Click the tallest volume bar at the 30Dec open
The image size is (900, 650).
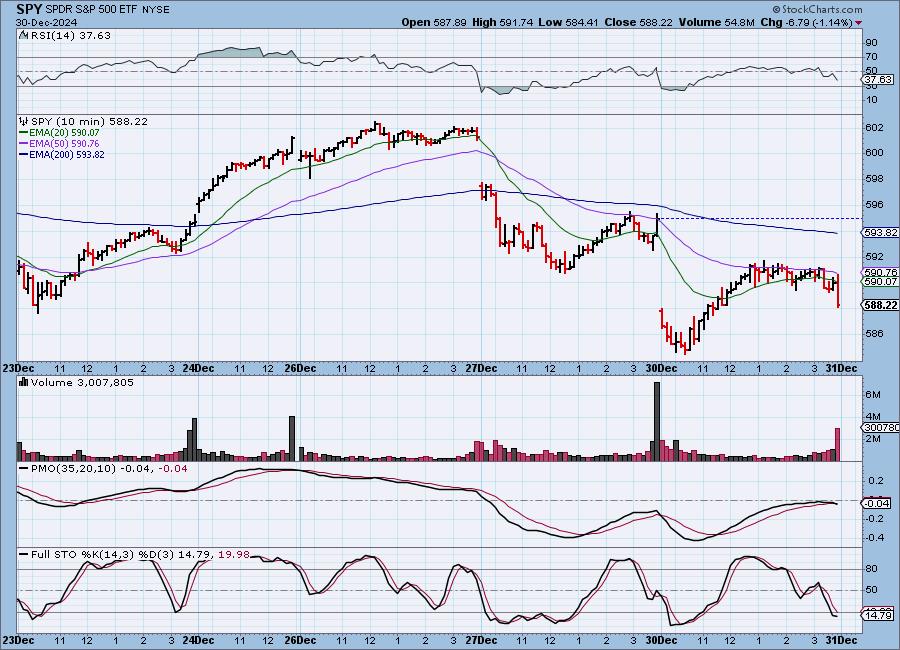click(x=657, y=421)
